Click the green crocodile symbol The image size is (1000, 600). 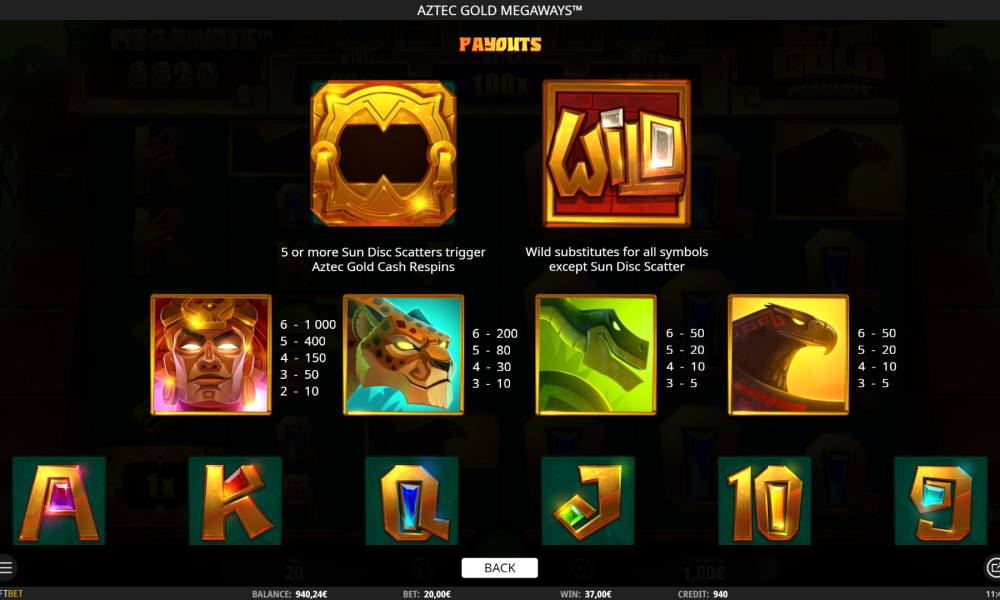[596, 355]
